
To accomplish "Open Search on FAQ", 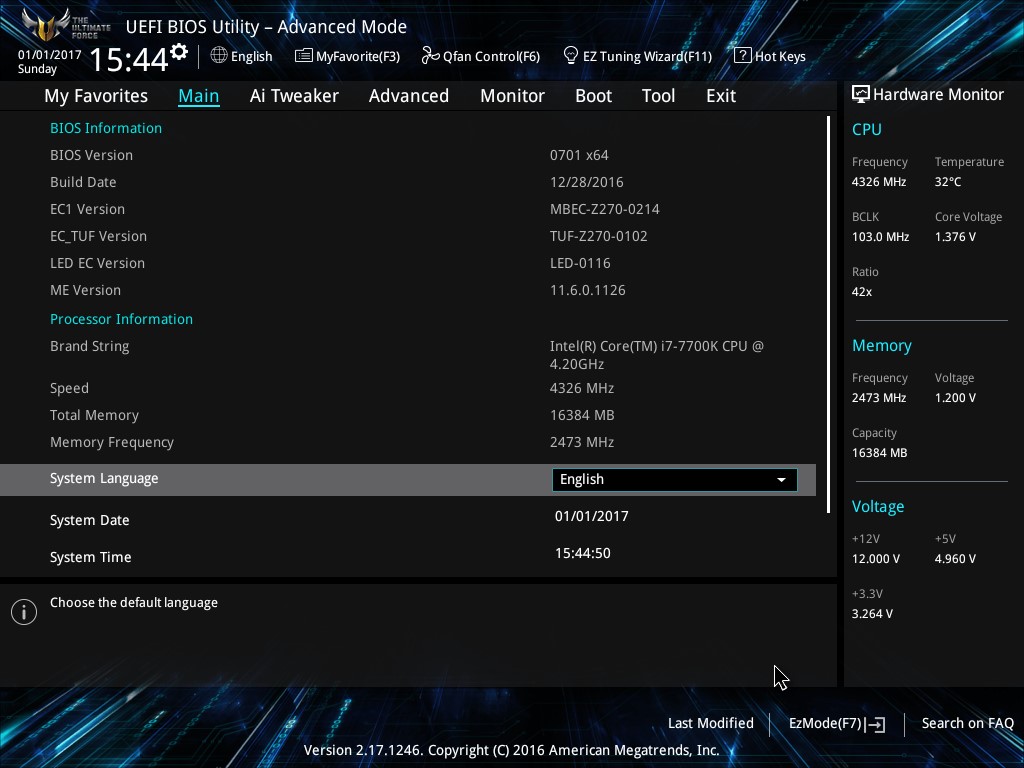I will [967, 723].
